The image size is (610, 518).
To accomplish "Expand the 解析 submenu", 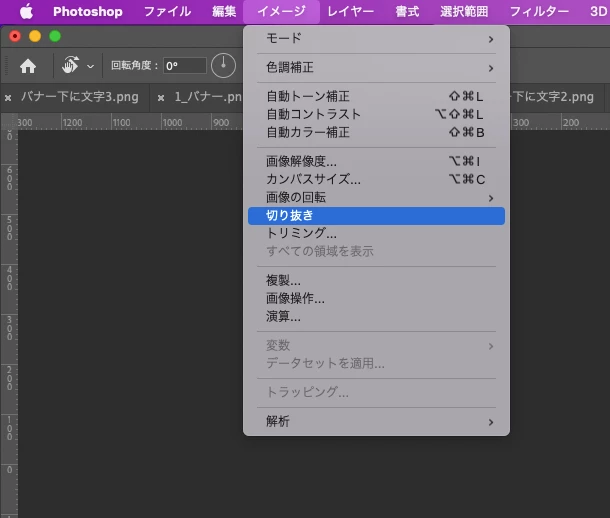I will [x=376, y=422].
